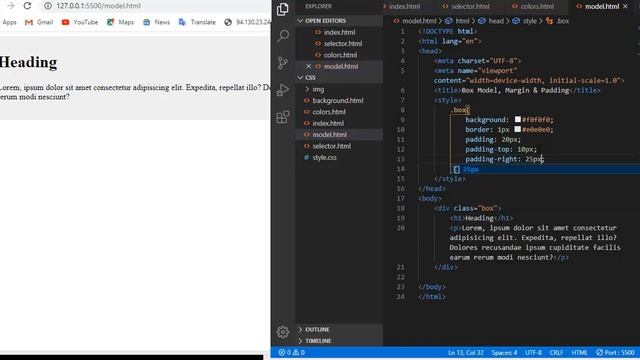Open the Gmail bookmark
Screen dimensions: 640x360
click(x=39, y=22)
